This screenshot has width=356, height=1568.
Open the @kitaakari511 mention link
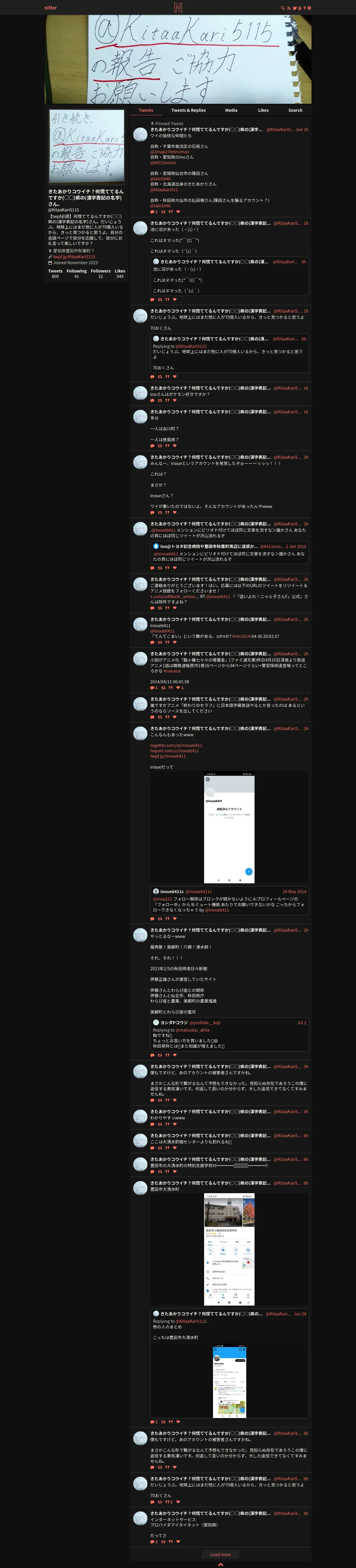(x=164, y=189)
